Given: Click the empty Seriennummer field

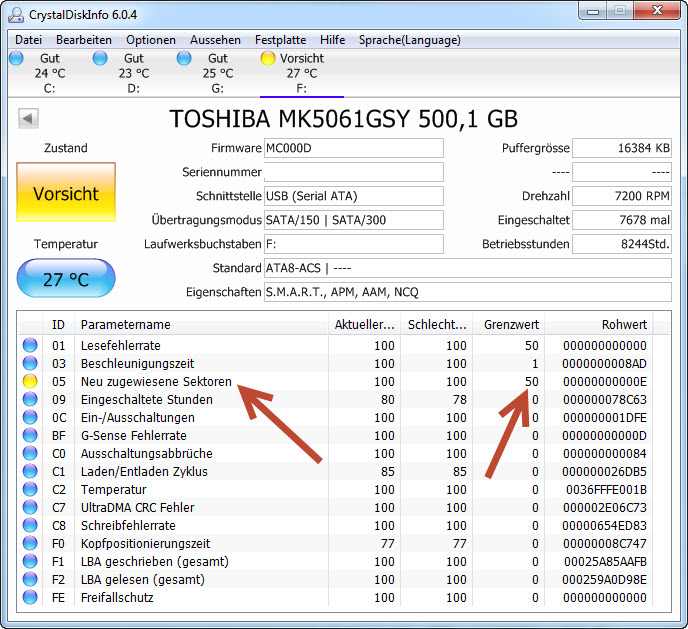Looking at the screenshot, I should point(354,172).
